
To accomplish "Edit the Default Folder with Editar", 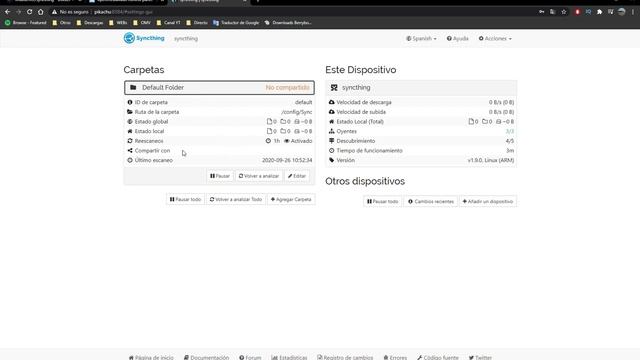I will pos(297,176).
